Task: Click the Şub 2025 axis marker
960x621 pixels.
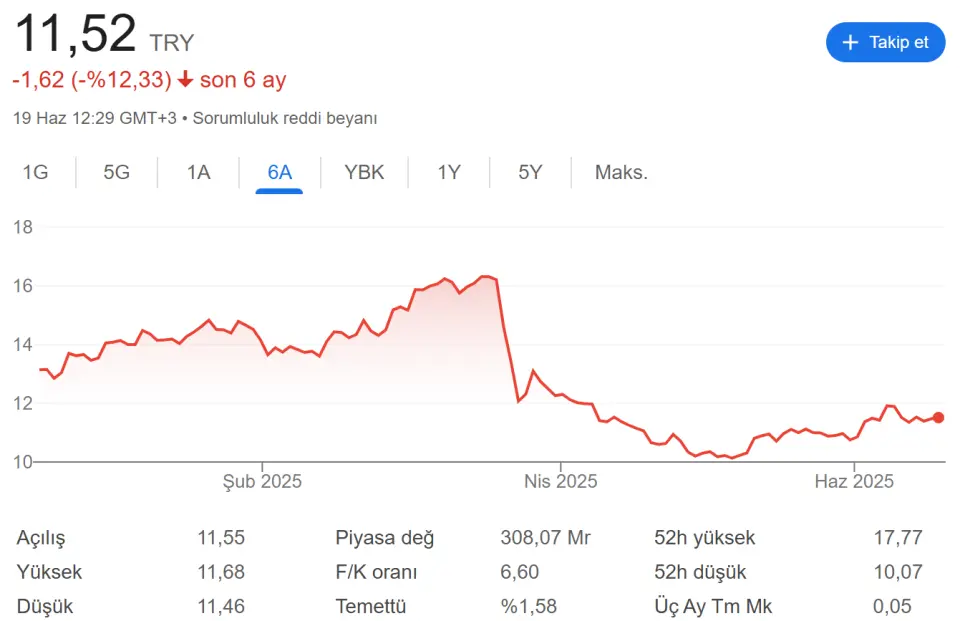Action: 262,481
